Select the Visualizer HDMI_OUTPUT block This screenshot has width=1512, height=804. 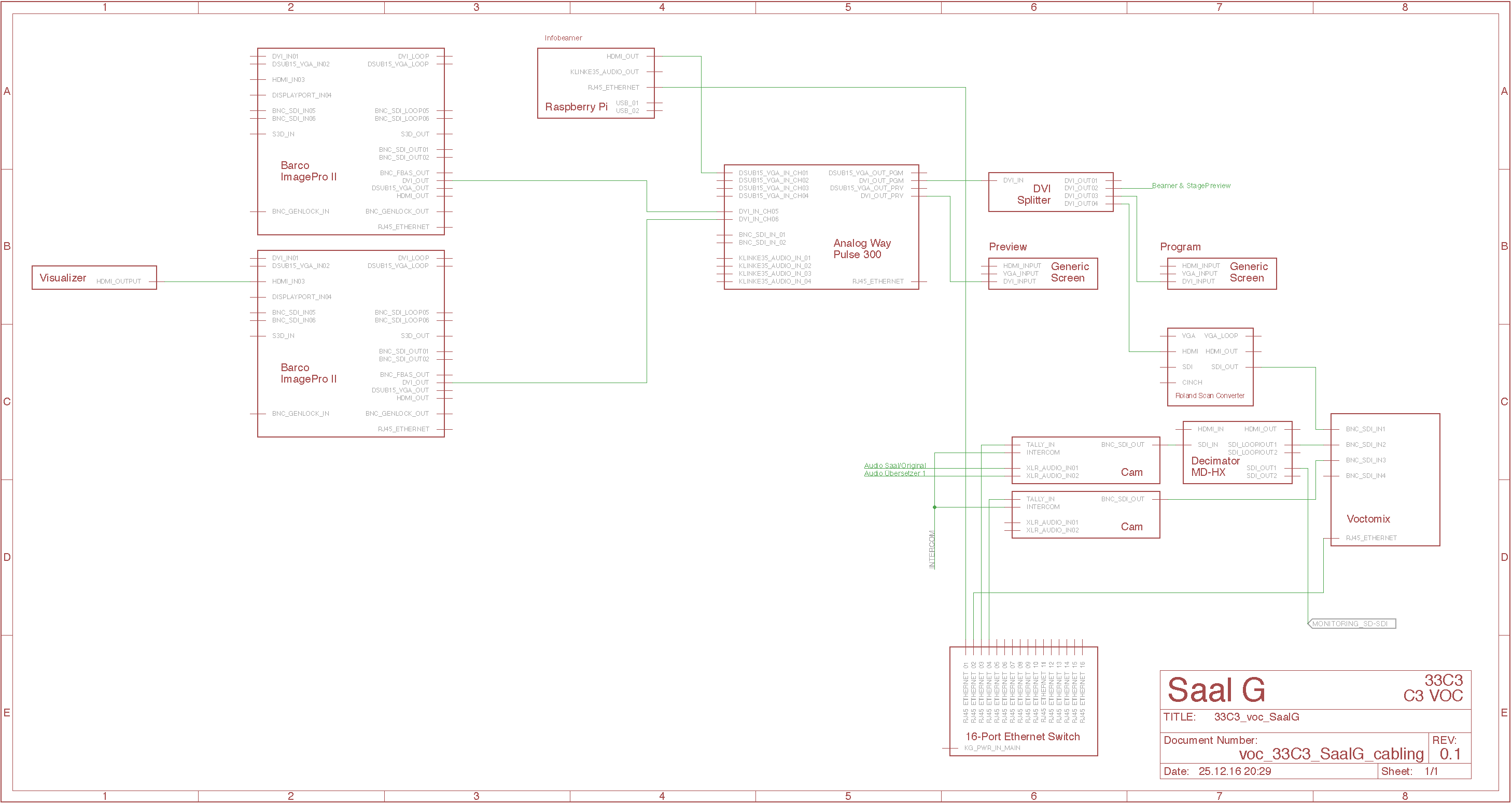point(94,277)
